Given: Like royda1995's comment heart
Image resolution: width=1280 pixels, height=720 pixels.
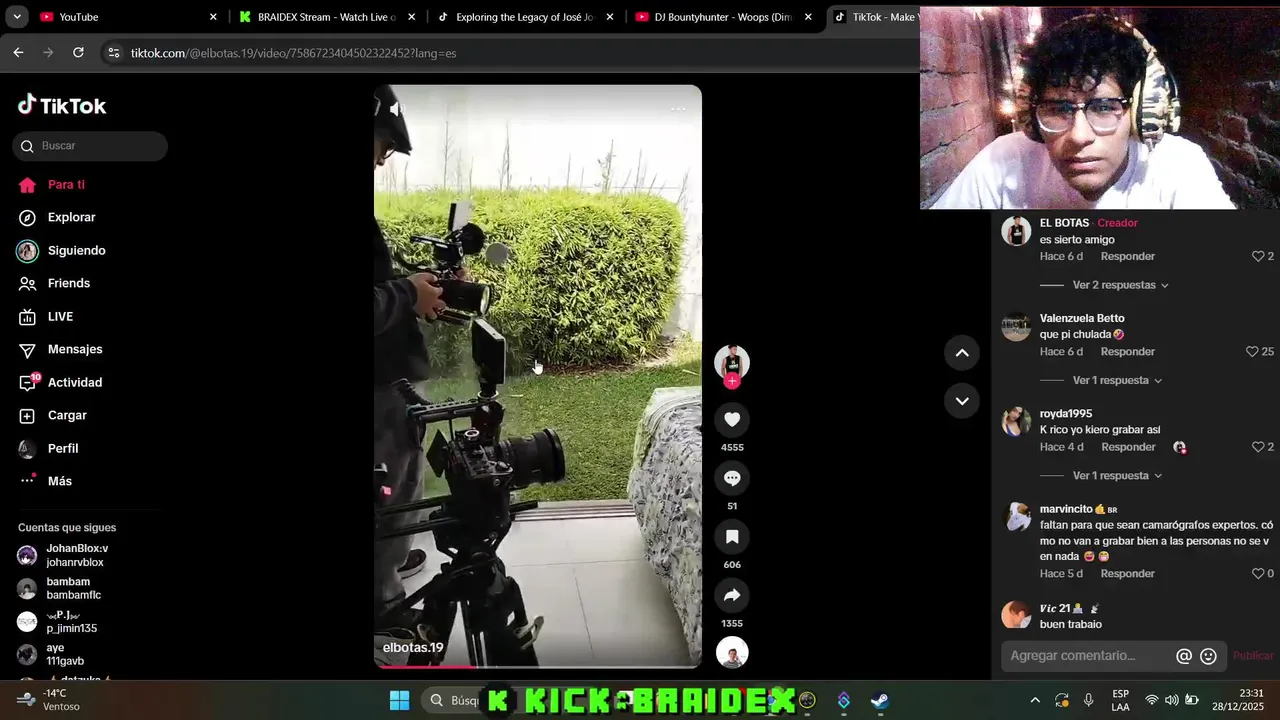Looking at the screenshot, I should (x=1258, y=447).
